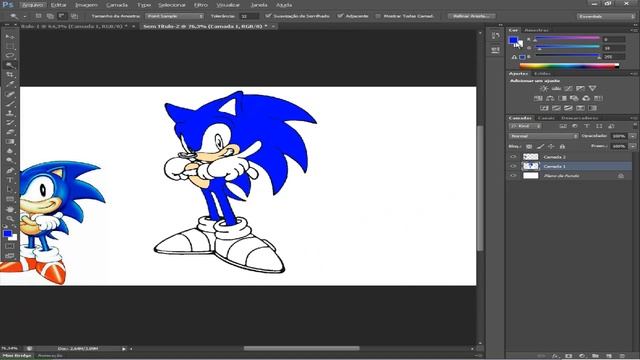Add a Levels adjustment
The height and width of the screenshot is (360, 640).
(556, 89)
